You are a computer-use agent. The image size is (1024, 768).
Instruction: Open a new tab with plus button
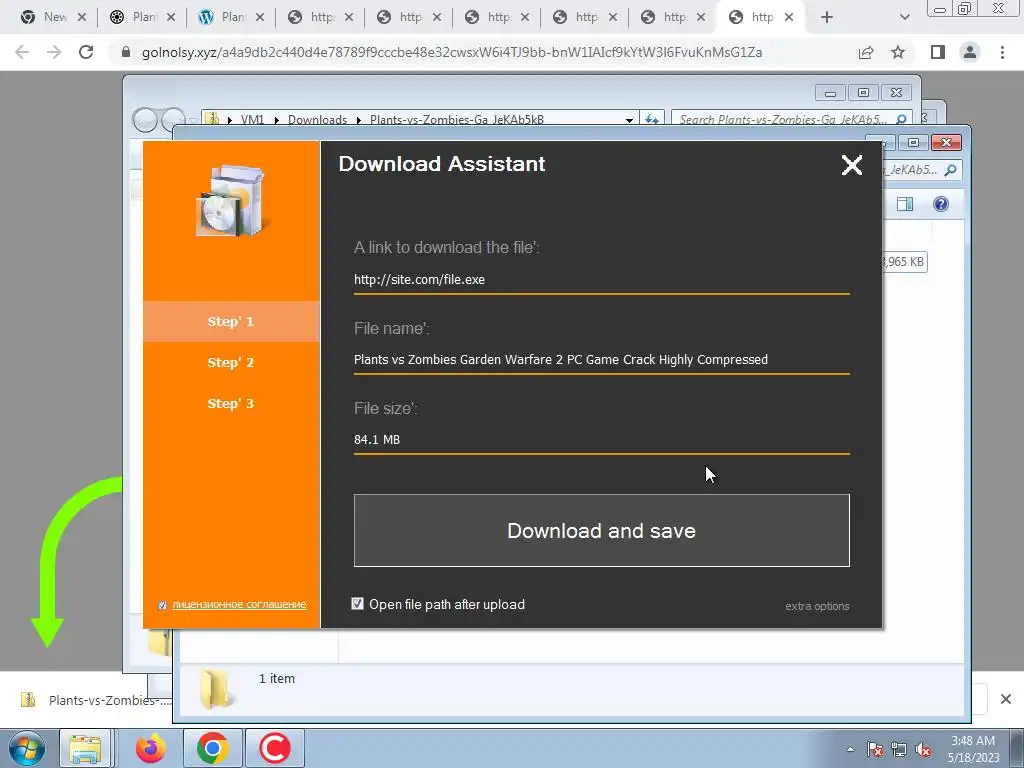[827, 18]
